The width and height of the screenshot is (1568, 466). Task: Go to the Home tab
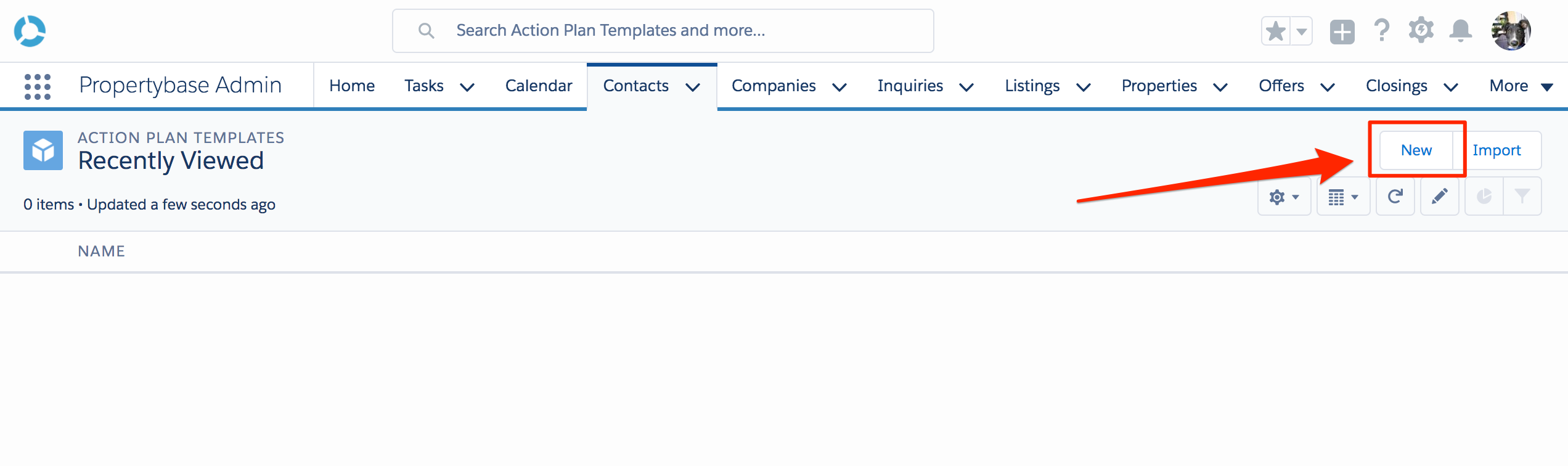point(352,86)
